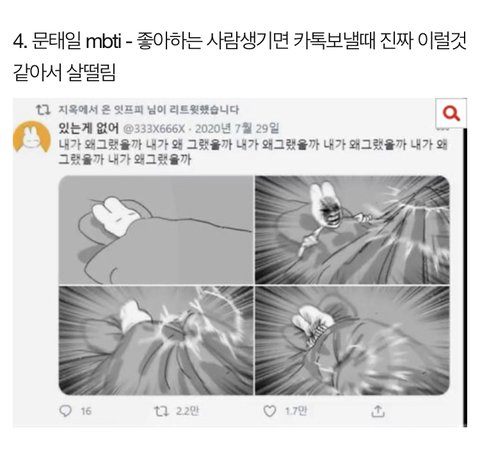Open the top-right screaming rabbit image

pyautogui.click(x=352, y=230)
